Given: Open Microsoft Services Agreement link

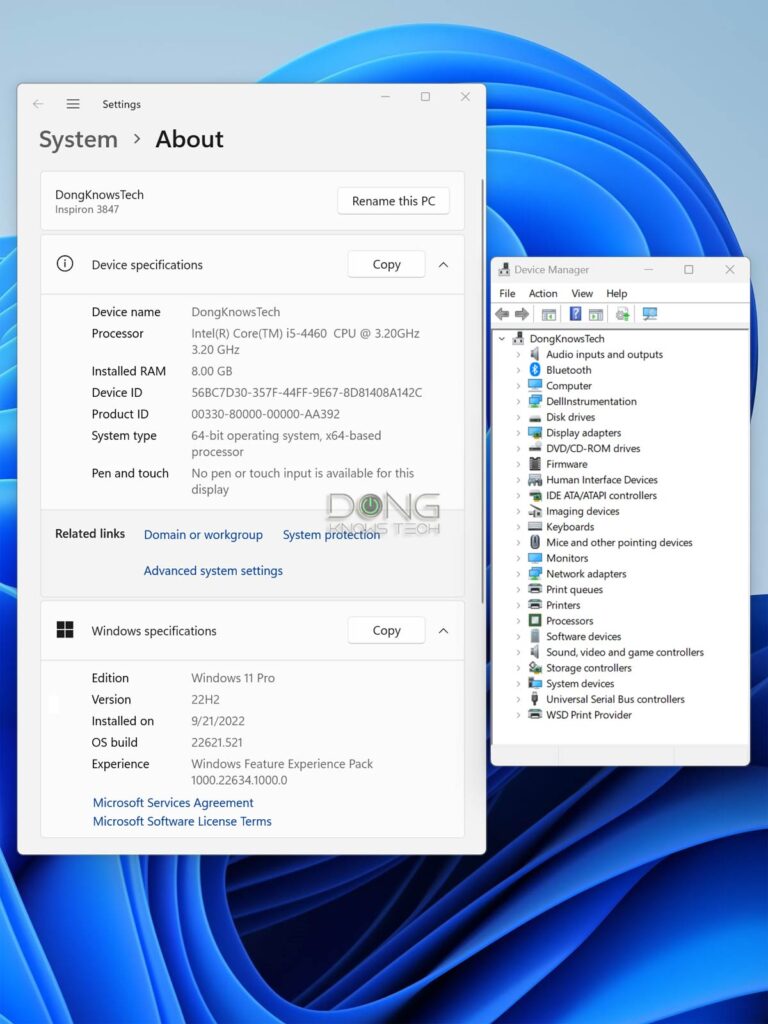Looking at the screenshot, I should 173,802.
